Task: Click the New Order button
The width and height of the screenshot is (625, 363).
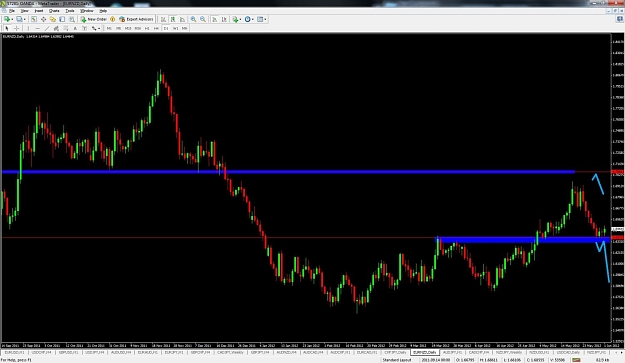Action: click(x=94, y=19)
